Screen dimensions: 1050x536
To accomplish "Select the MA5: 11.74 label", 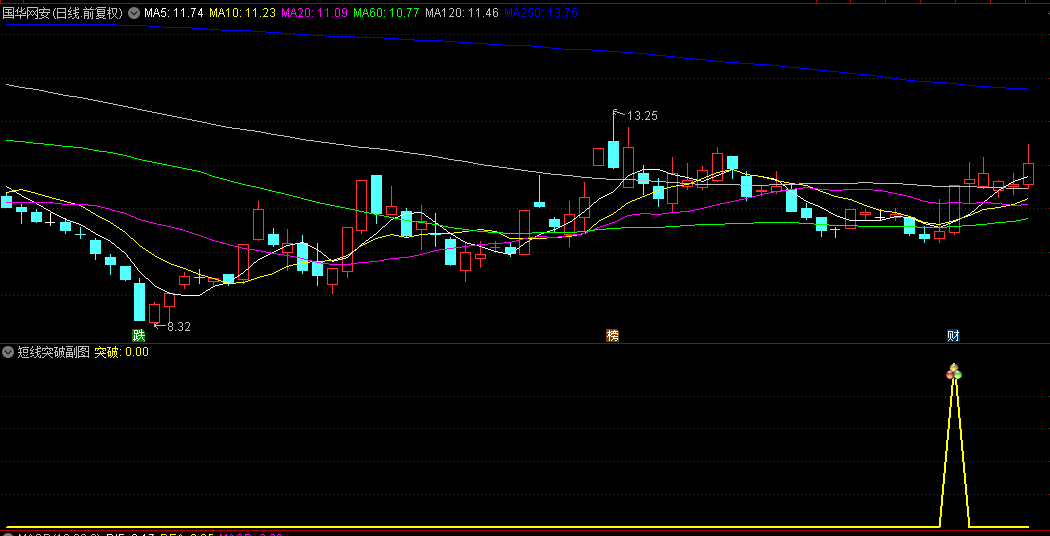I will tap(173, 13).
